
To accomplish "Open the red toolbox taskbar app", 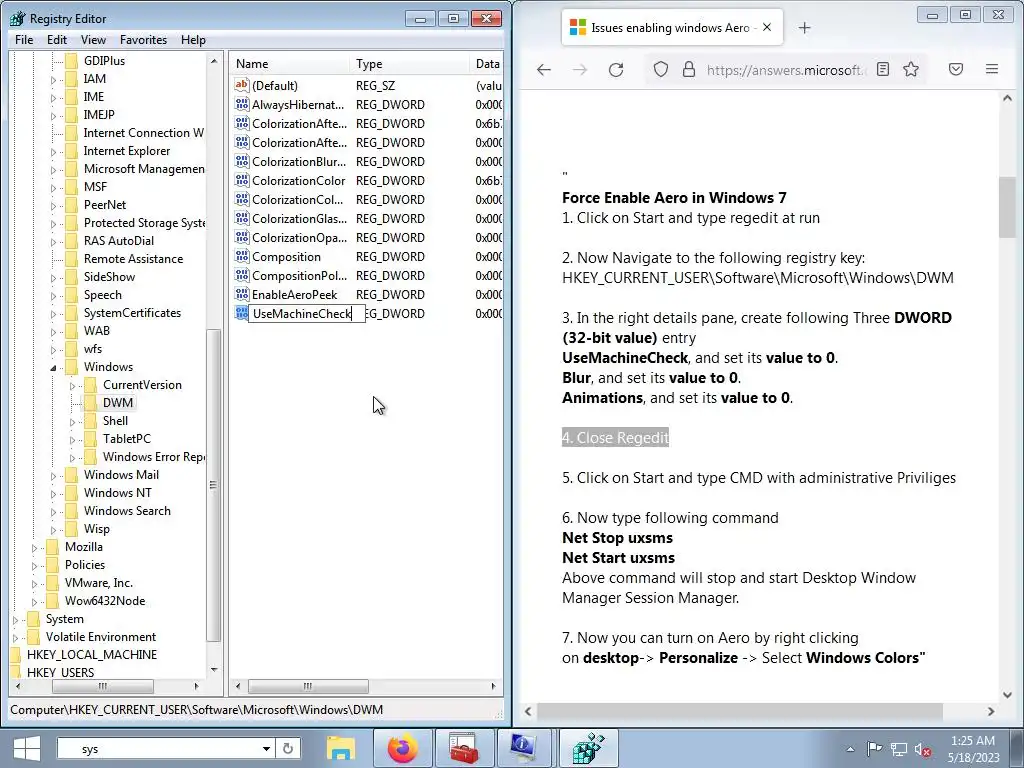I will coord(463,748).
